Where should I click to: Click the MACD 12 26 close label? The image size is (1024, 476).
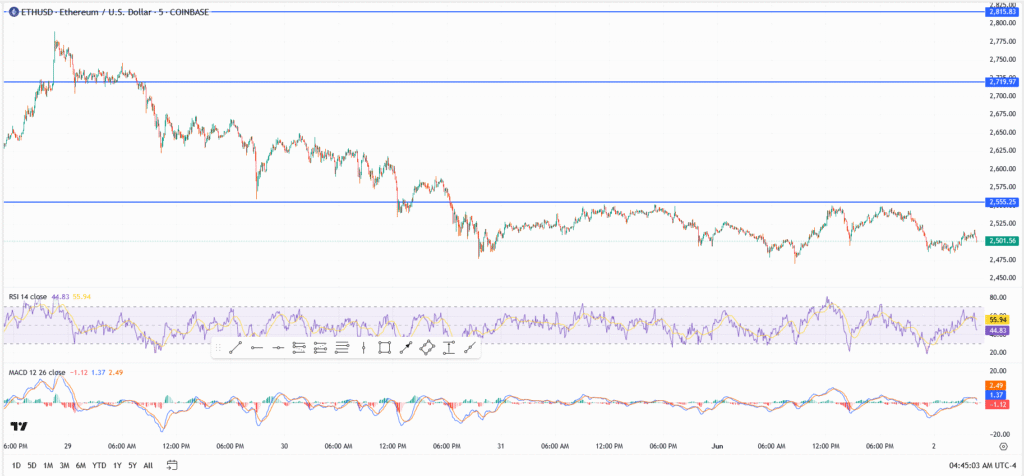click(x=35, y=372)
